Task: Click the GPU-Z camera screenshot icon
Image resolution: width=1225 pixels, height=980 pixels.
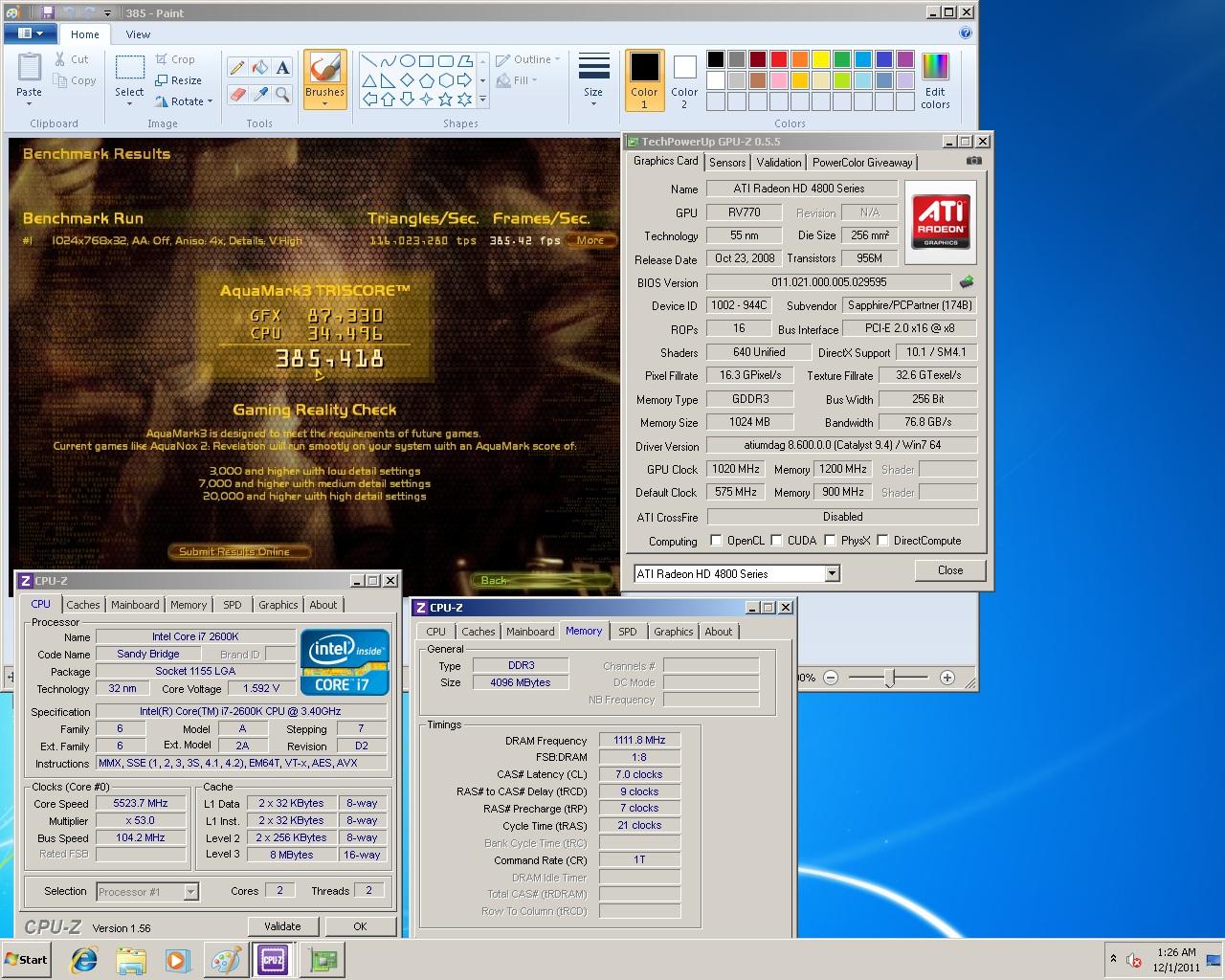Action: (x=973, y=161)
